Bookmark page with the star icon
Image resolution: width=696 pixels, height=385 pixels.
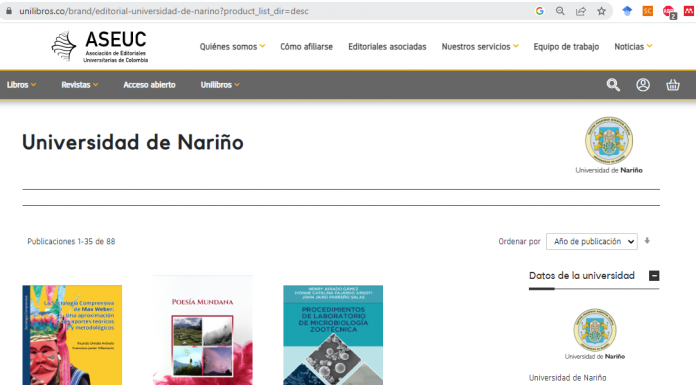point(601,11)
